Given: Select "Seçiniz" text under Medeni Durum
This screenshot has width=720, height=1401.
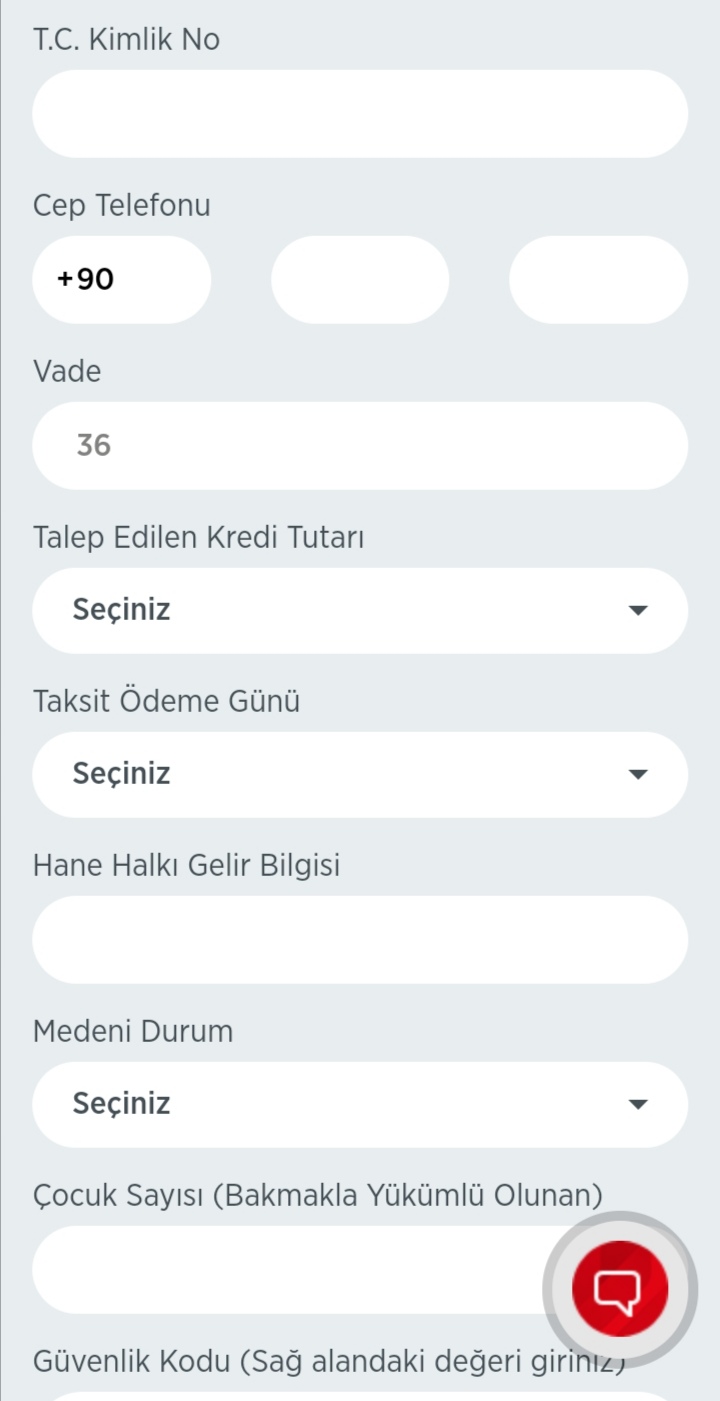Looking at the screenshot, I should pyautogui.click(x=121, y=1104).
